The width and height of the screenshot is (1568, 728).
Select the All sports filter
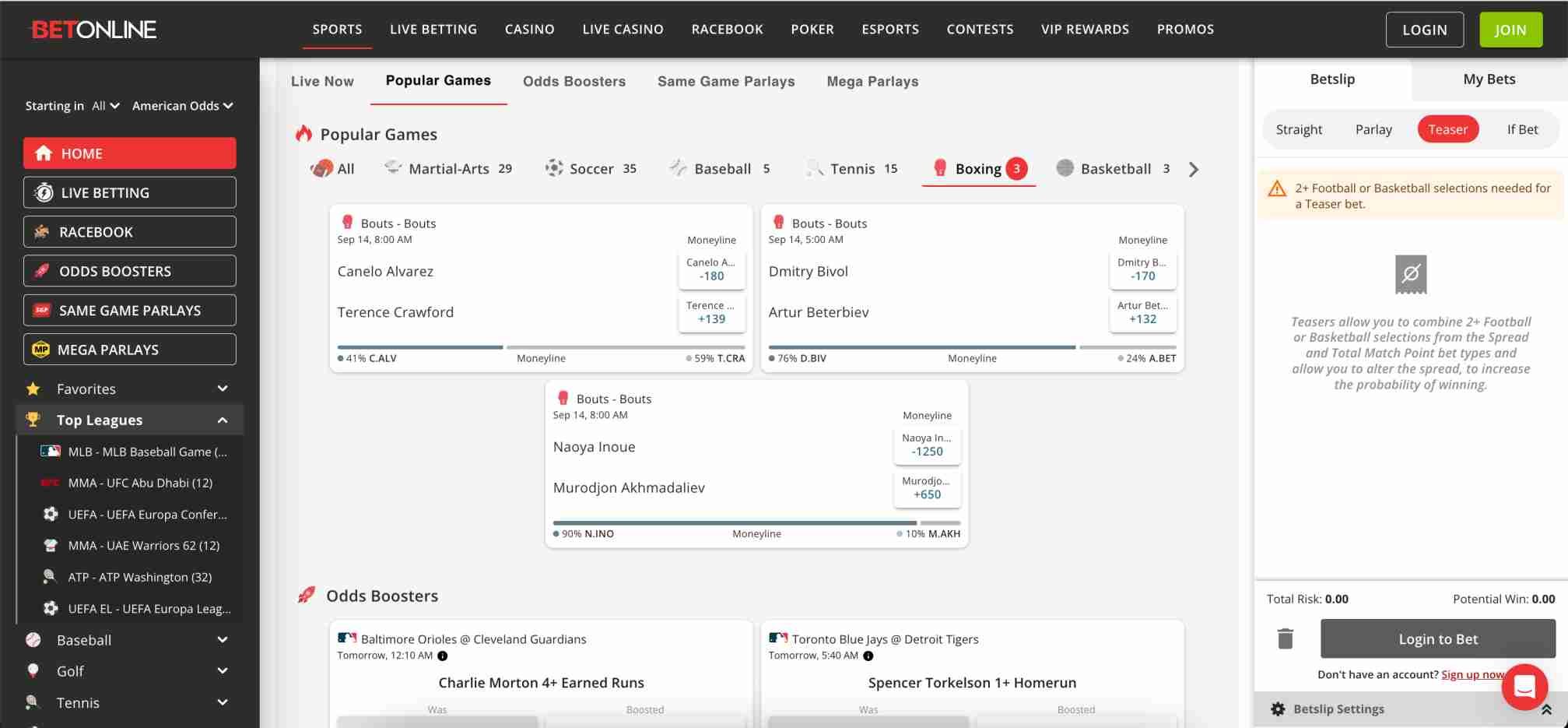pos(332,169)
